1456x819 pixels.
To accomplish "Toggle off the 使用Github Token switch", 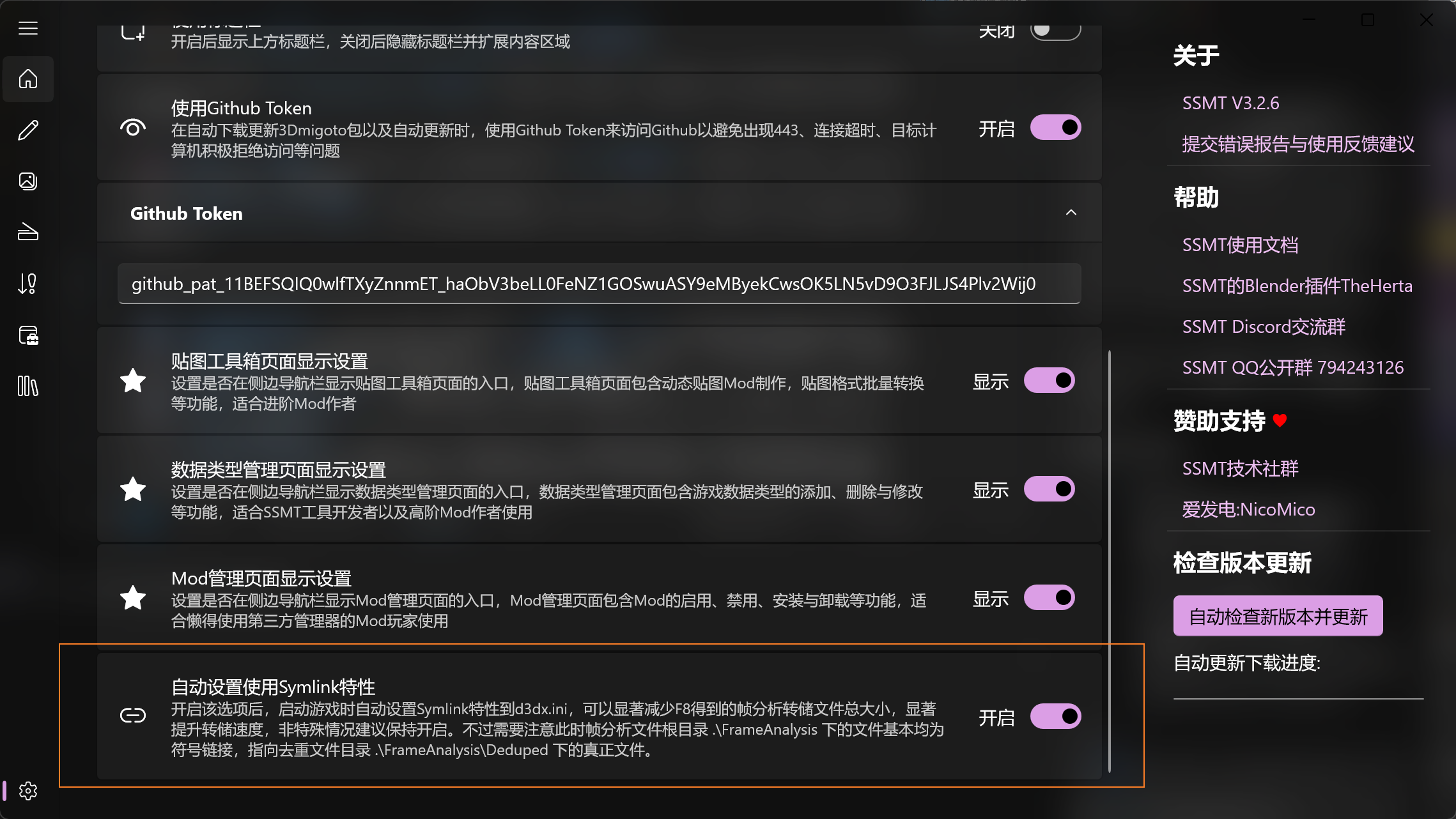I will 1055,127.
